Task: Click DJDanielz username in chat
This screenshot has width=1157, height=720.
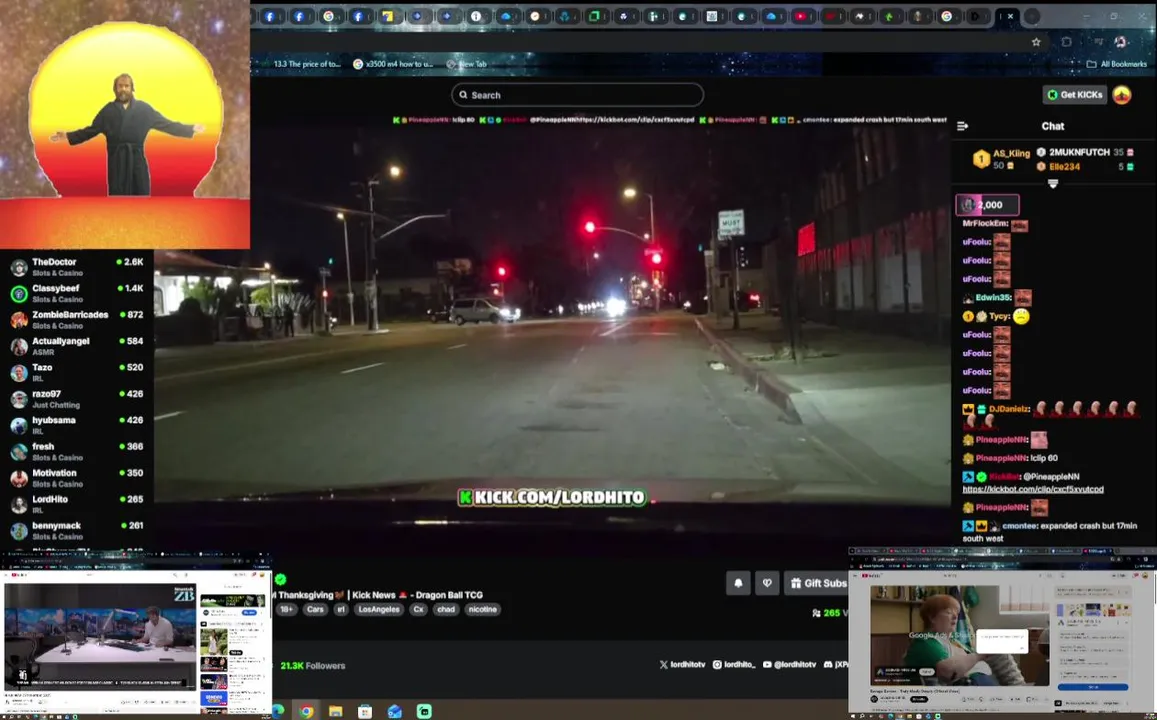Action: [1009, 409]
